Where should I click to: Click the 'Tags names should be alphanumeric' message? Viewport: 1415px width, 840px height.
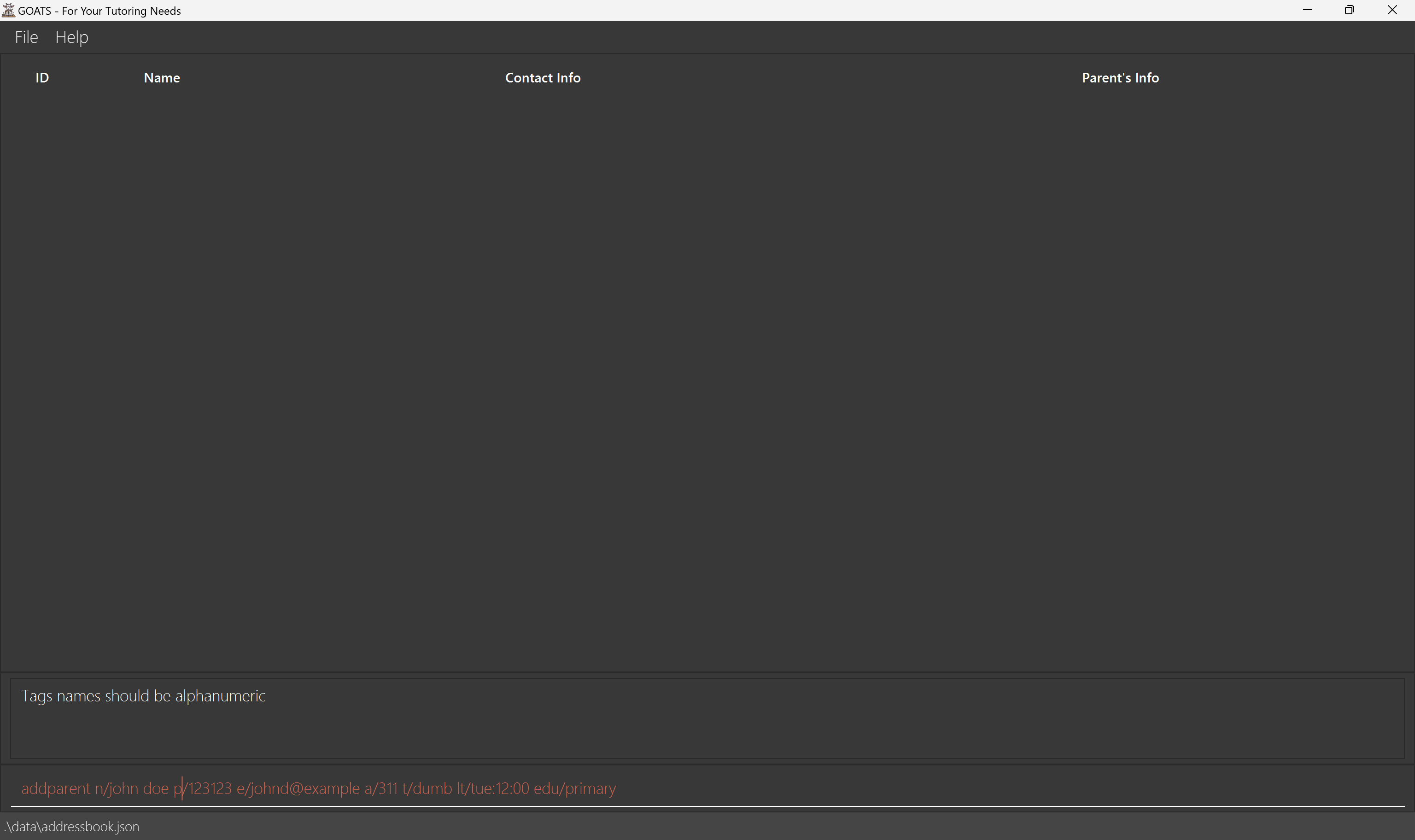(143, 696)
